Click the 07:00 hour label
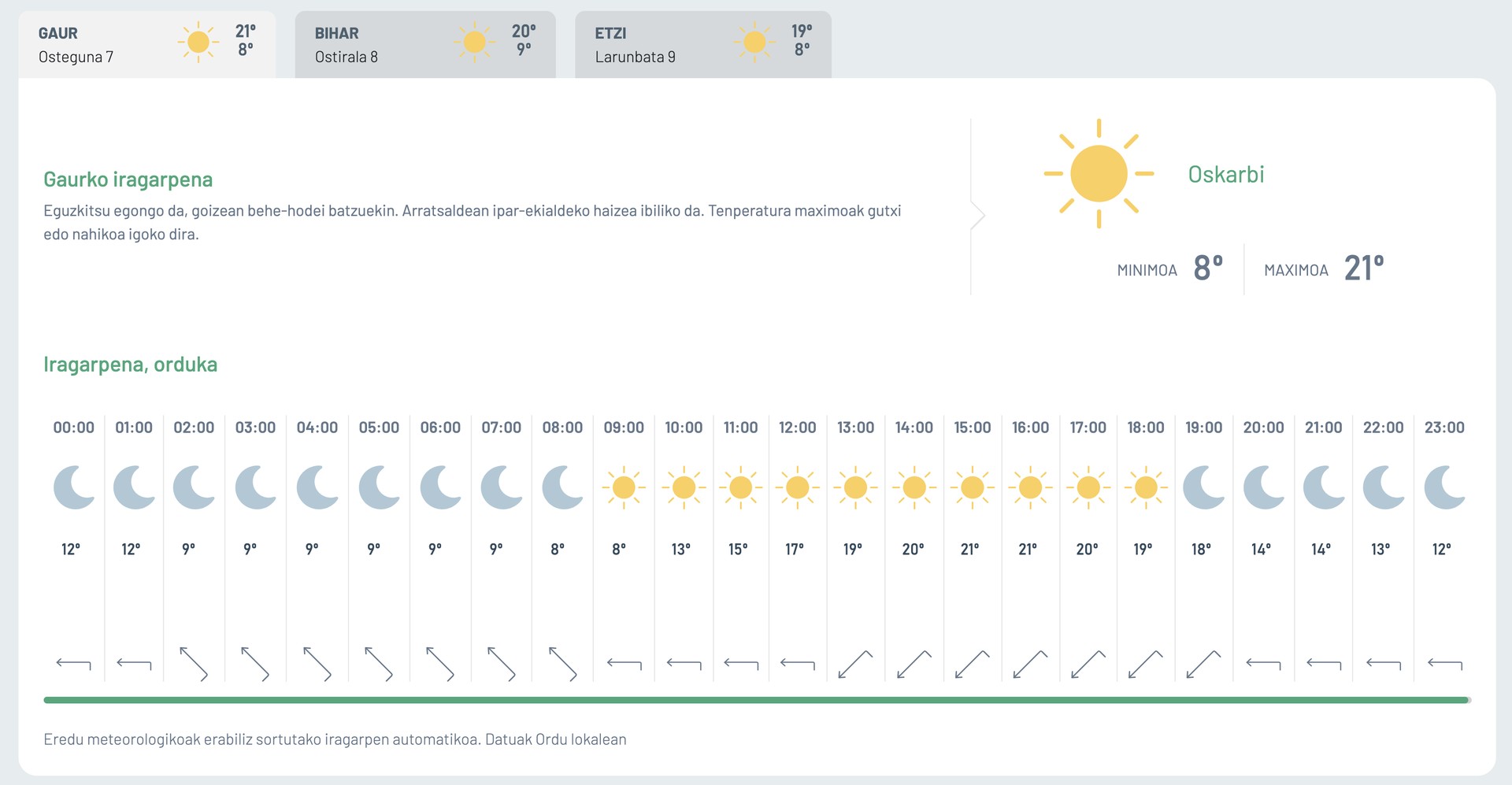This screenshot has width=1512, height=785. 502,428
